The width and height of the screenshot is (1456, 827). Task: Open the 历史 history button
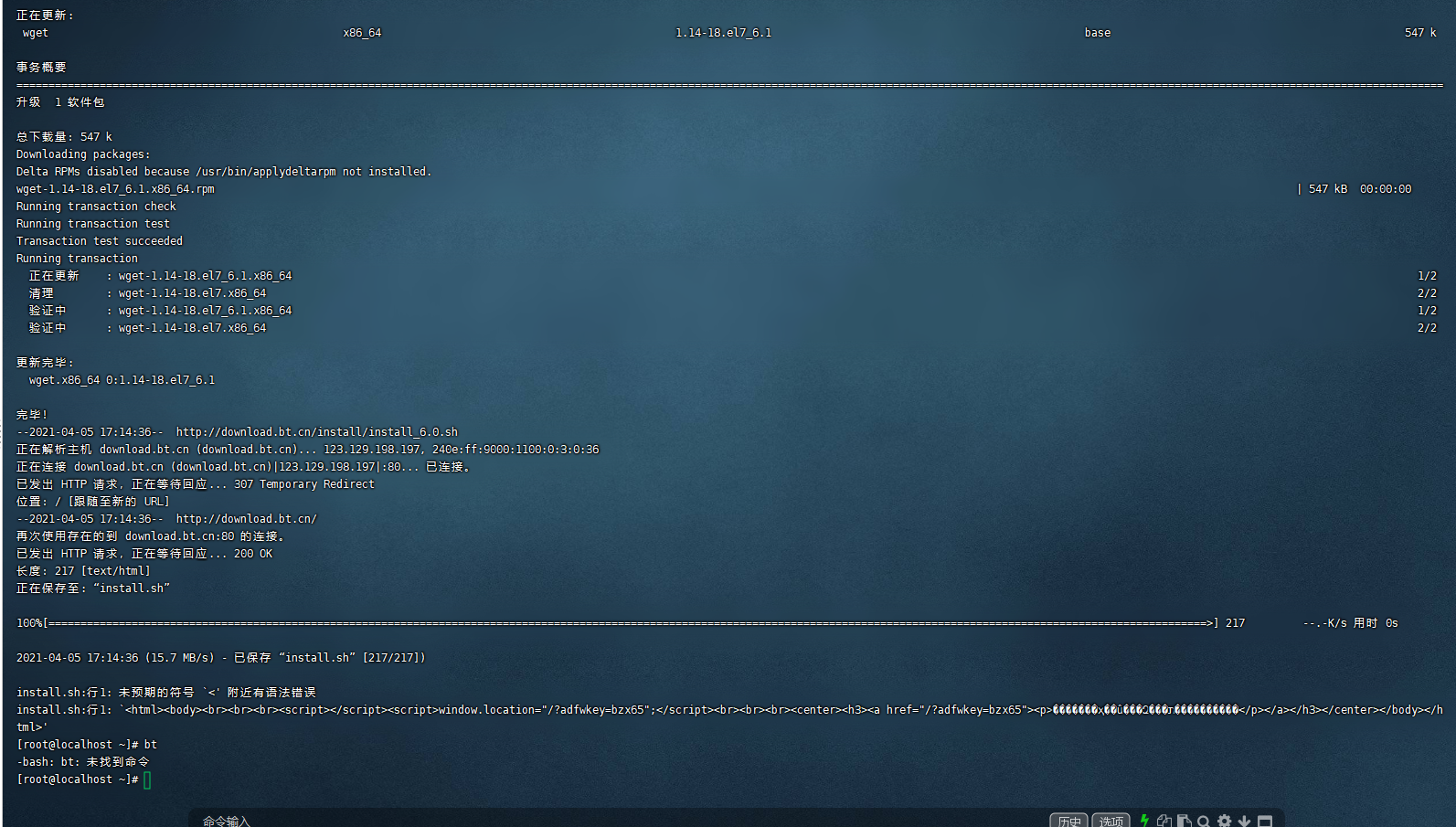(1068, 821)
